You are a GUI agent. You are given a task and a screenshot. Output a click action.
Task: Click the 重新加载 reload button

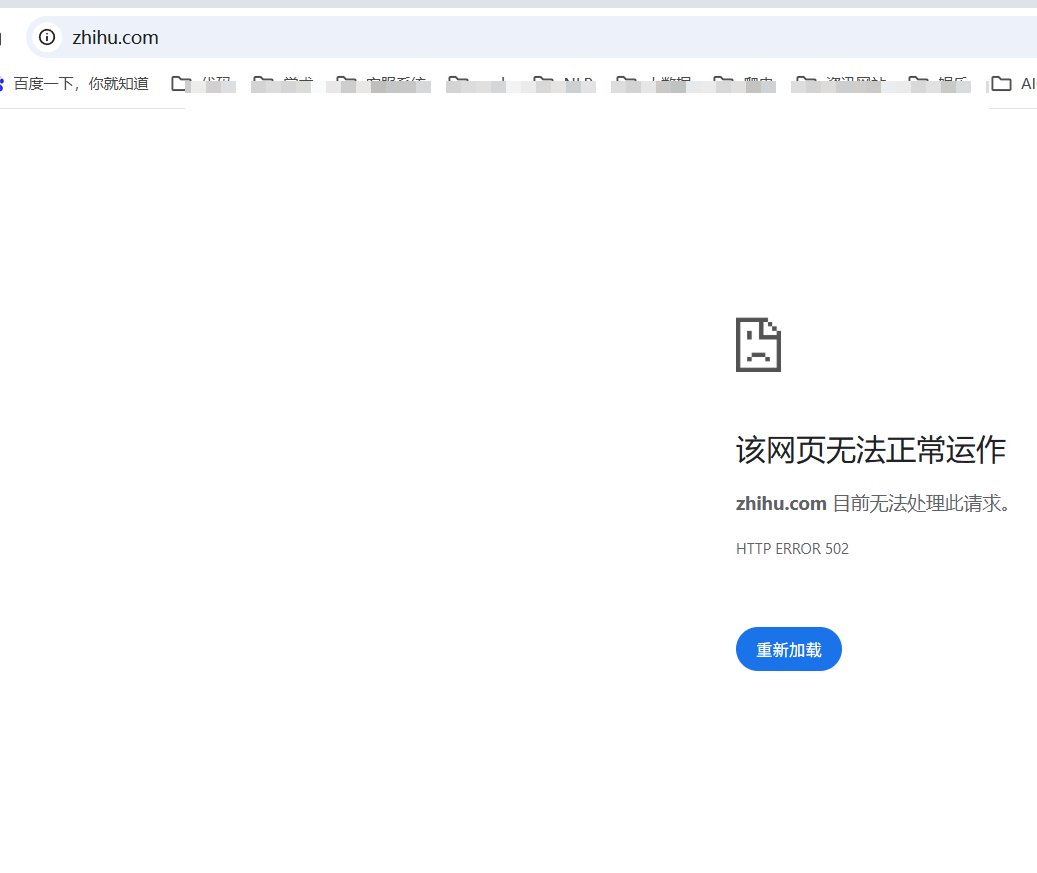(x=788, y=649)
